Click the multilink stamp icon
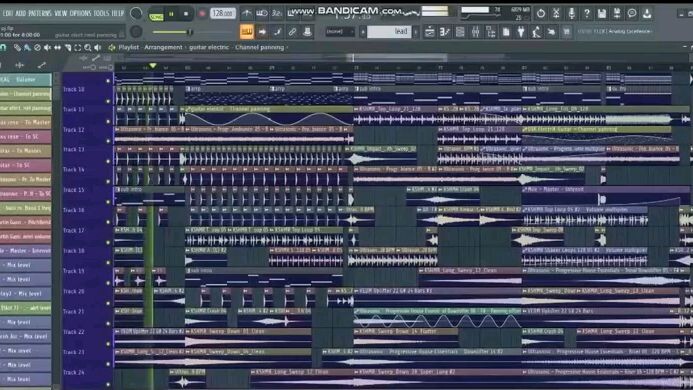The height and width of the screenshot is (390, 693). click(x=307, y=31)
